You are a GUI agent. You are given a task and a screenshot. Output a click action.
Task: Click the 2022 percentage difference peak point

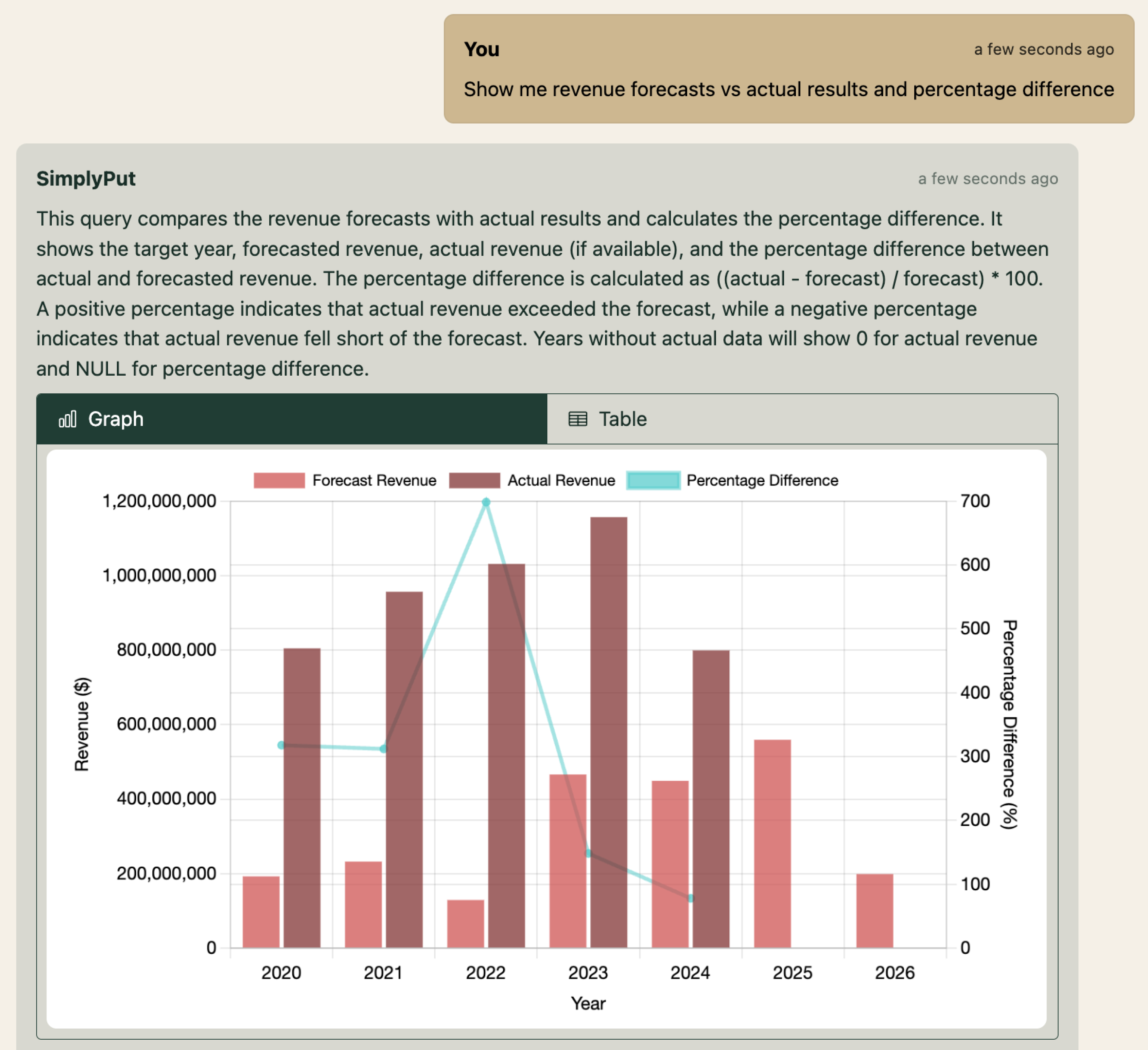(486, 502)
